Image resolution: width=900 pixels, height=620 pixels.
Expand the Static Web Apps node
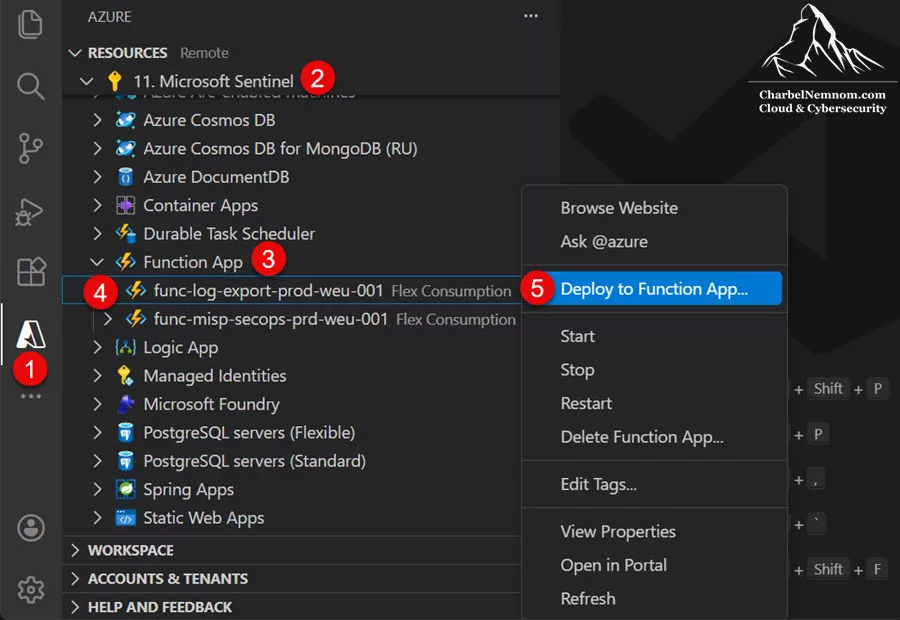(x=98, y=518)
